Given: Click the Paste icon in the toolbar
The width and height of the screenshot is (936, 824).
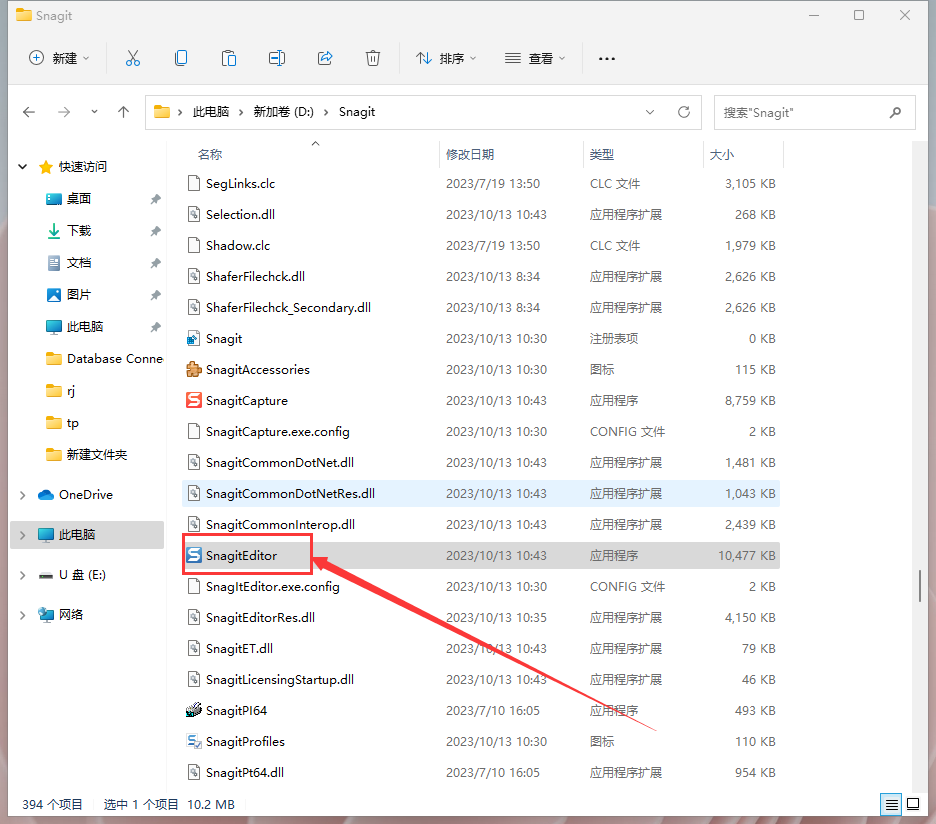Looking at the screenshot, I should 229,58.
